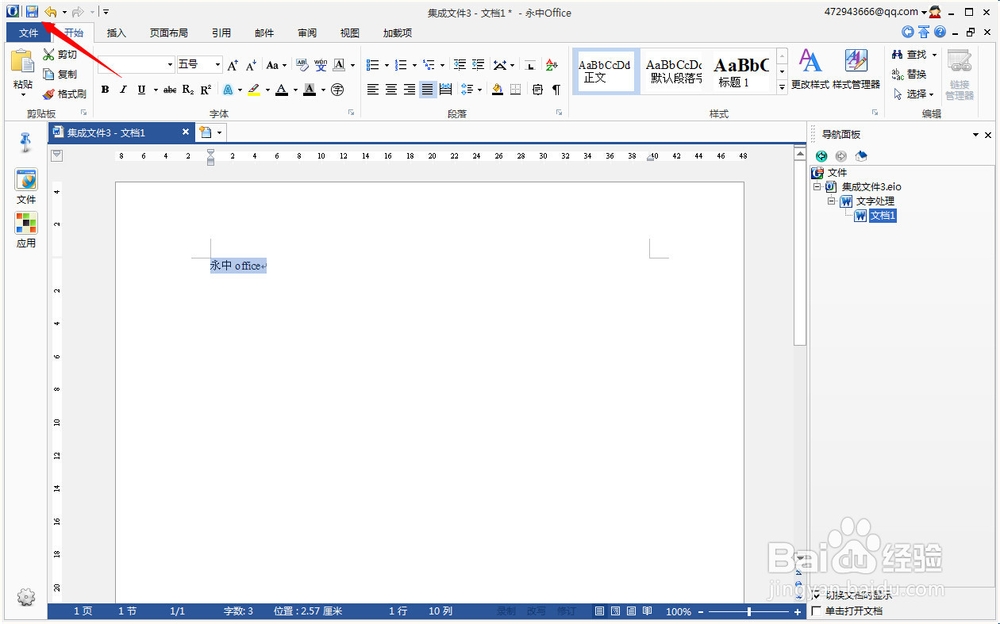Click the Strikethrough abc icon
Viewport: 1000px width, 624px height.
[x=170, y=89]
